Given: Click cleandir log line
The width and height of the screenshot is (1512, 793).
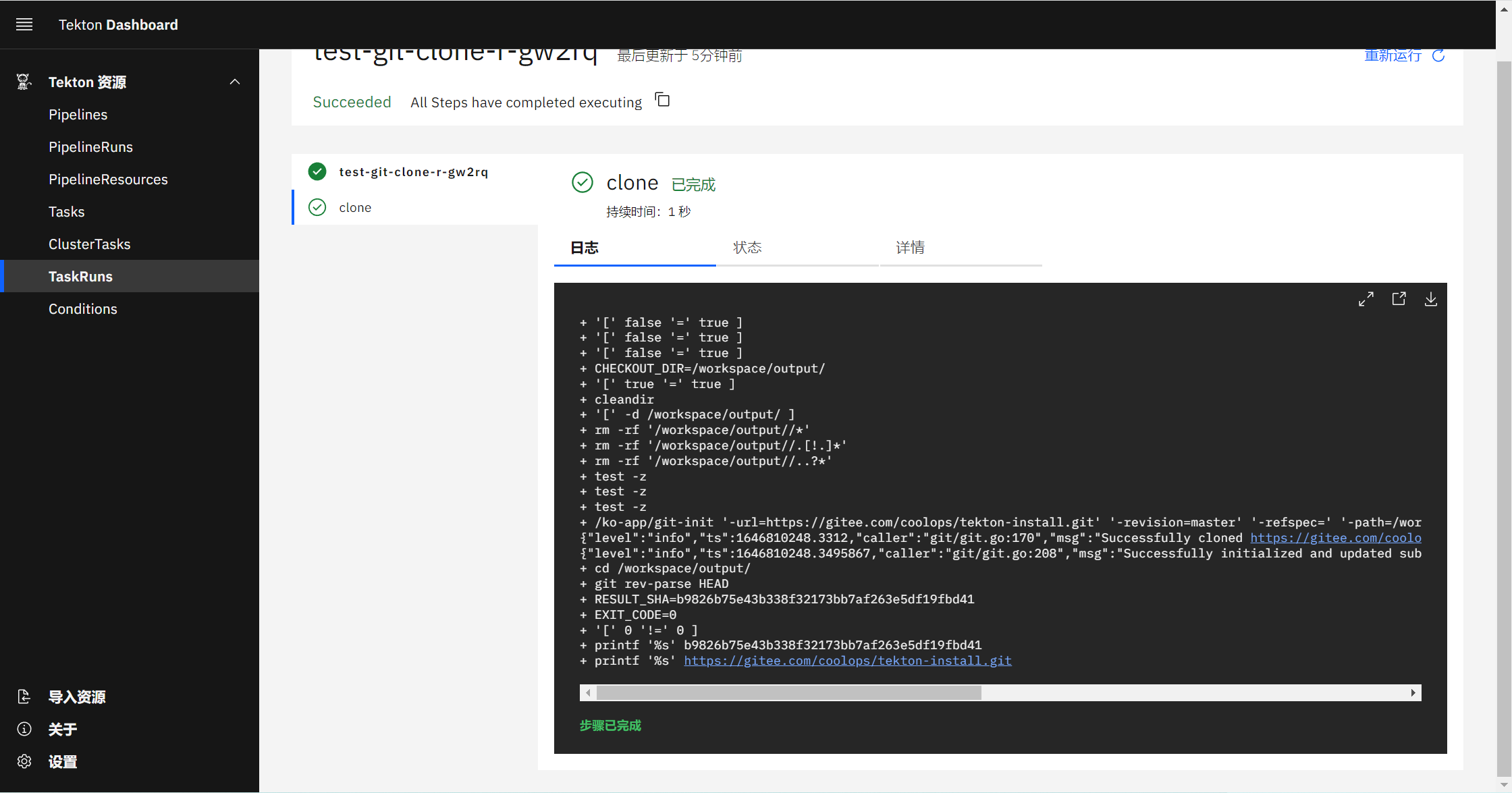Looking at the screenshot, I should coord(617,400).
